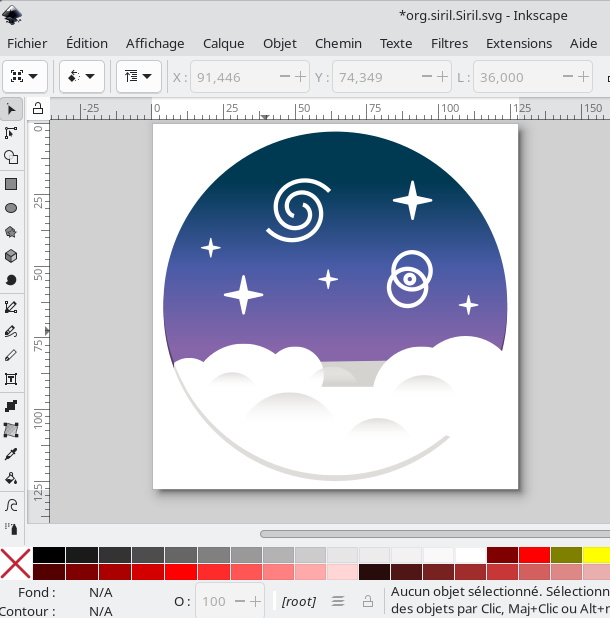Select the Rectangle tool
610x618 pixels.
[11, 184]
